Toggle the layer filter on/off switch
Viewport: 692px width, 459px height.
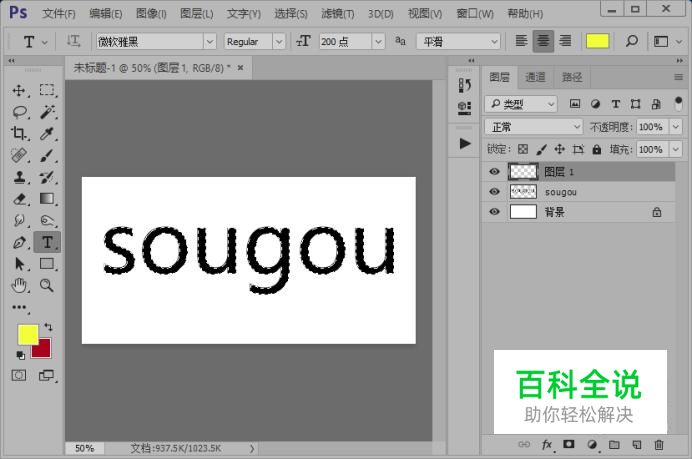(678, 104)
